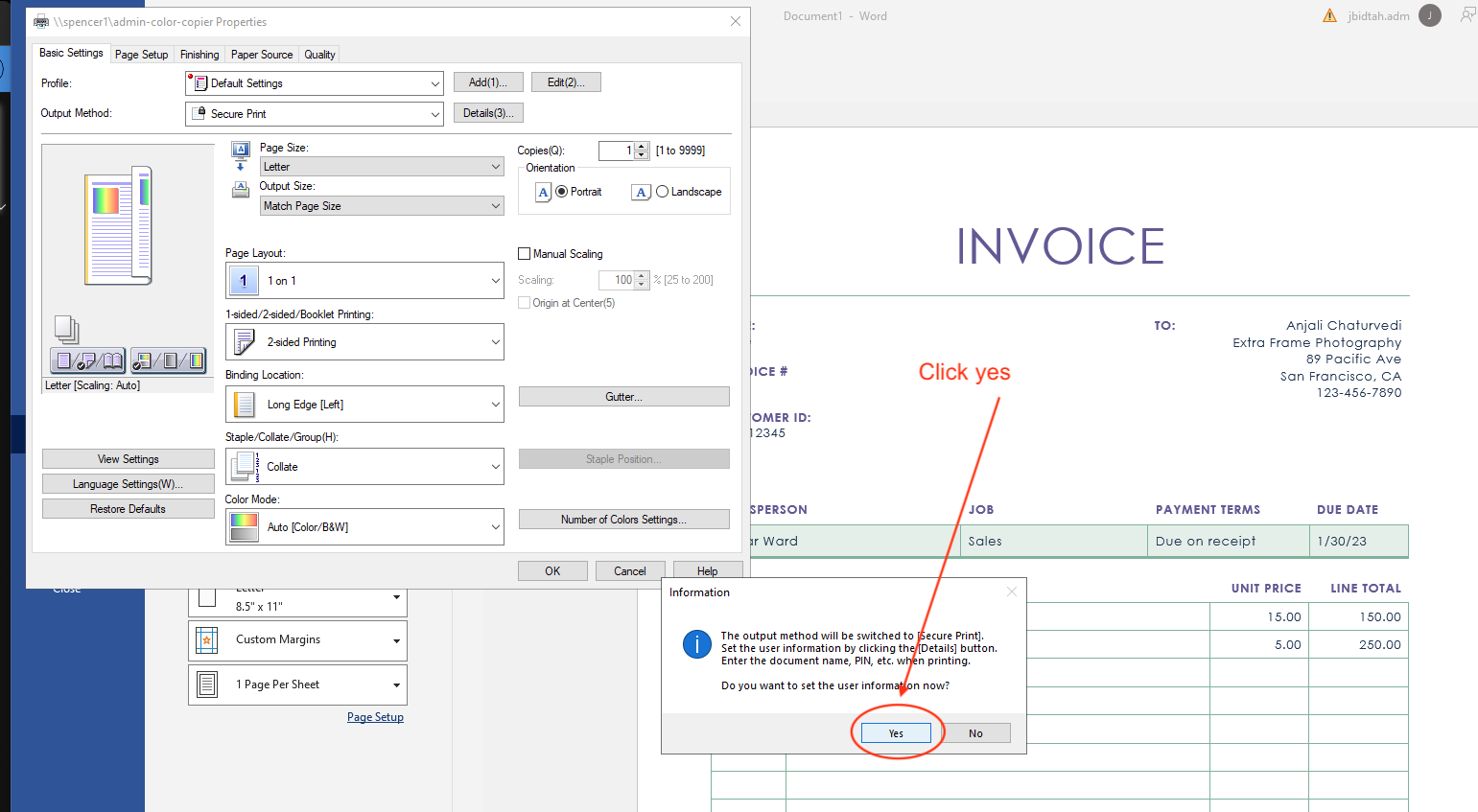Open the Output Method Secure Print dropdown
1478x812 pixels.
315,113
